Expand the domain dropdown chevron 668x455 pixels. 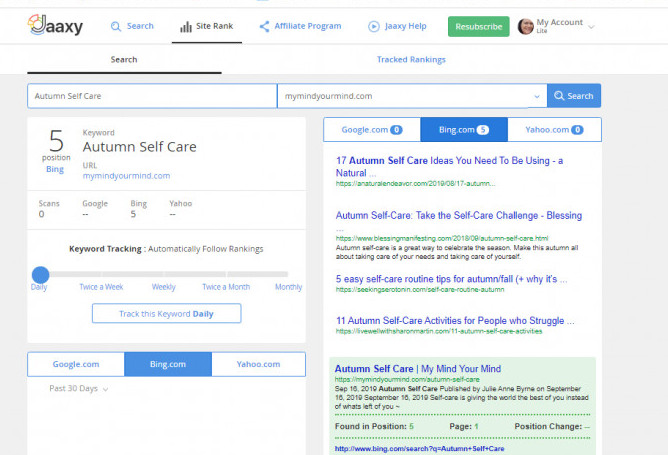click(537, 96)
